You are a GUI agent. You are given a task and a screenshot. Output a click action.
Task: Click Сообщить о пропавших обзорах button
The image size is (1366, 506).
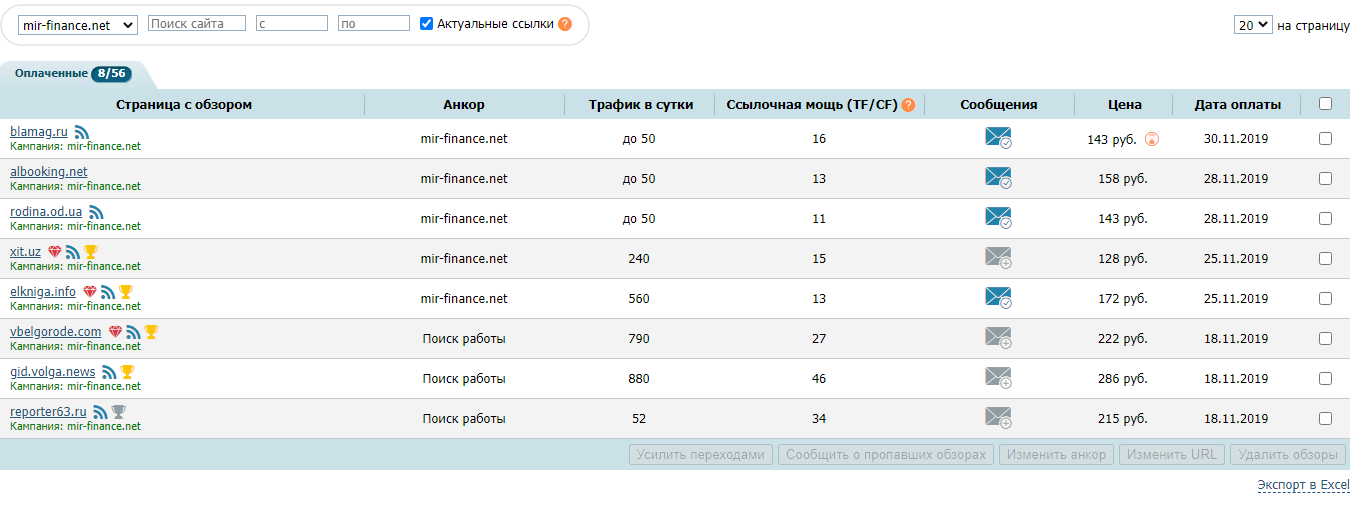click(887, 454)
